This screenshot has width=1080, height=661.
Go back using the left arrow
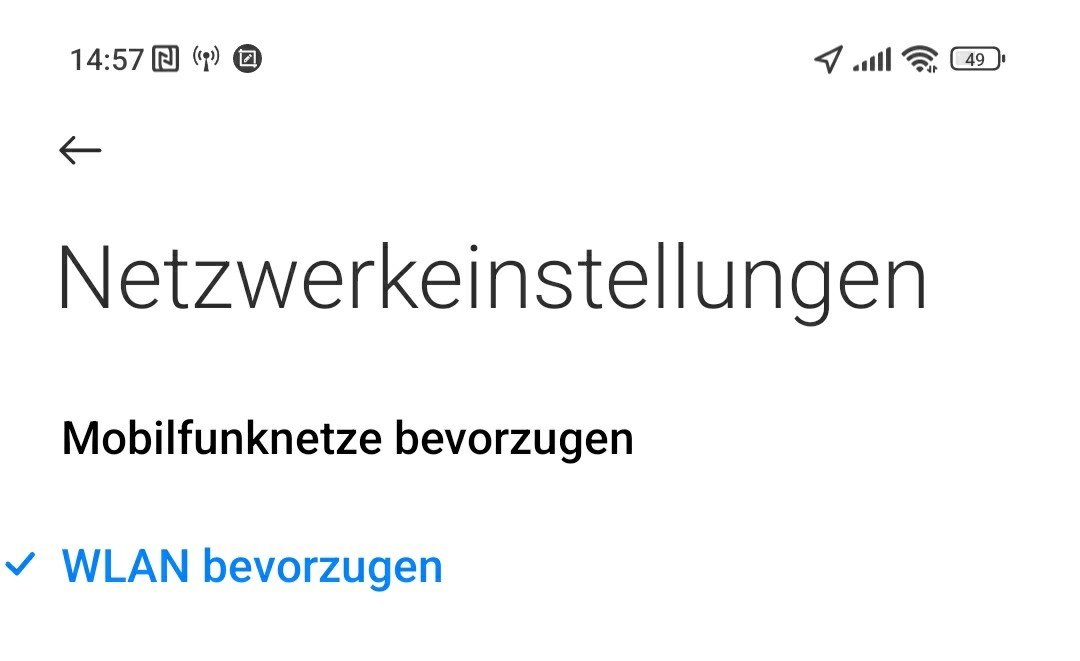tap(80, 150)
